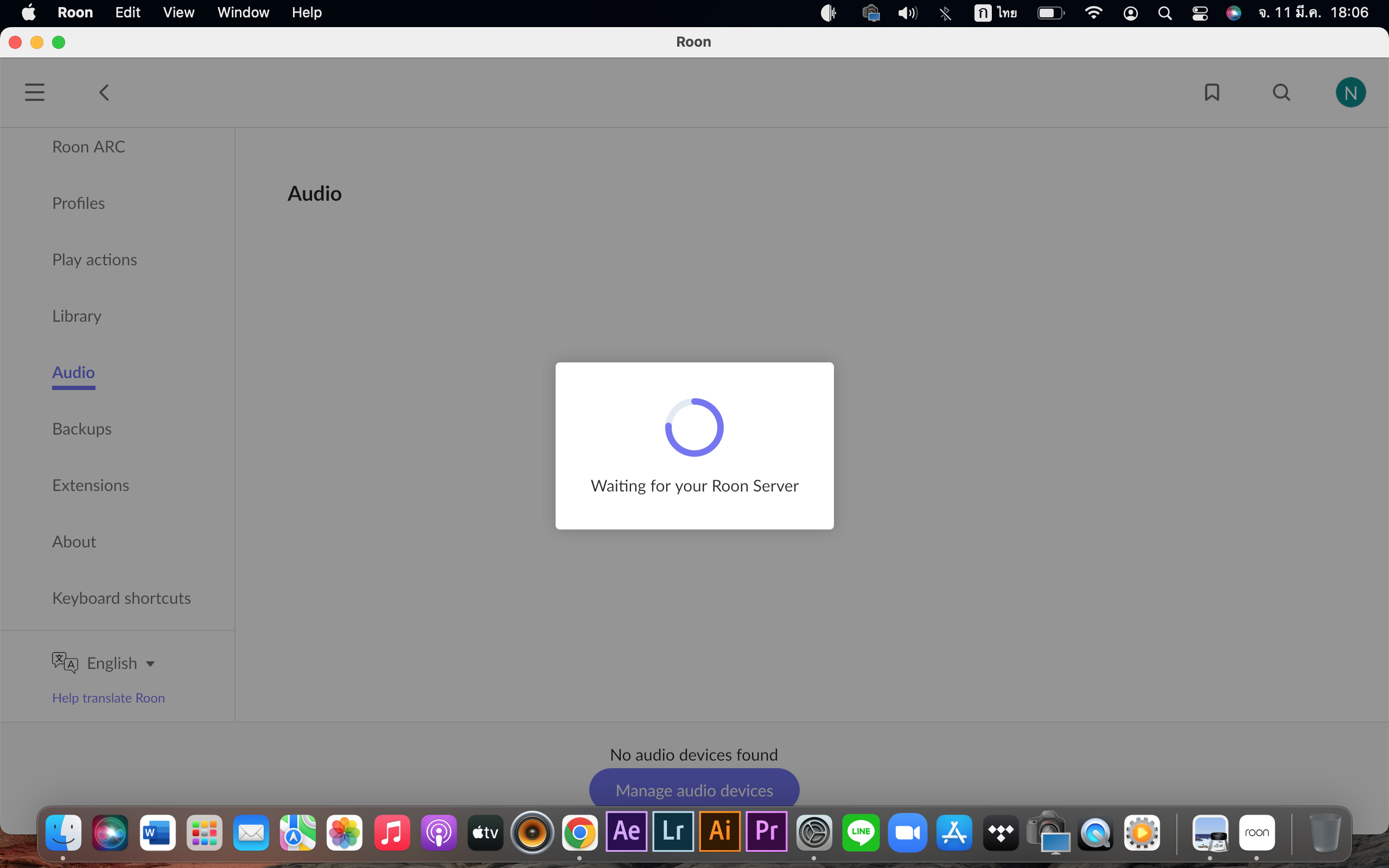
Task: Launch Music app from the Dock
Action: pyautogui.click(x=392, y=832)
